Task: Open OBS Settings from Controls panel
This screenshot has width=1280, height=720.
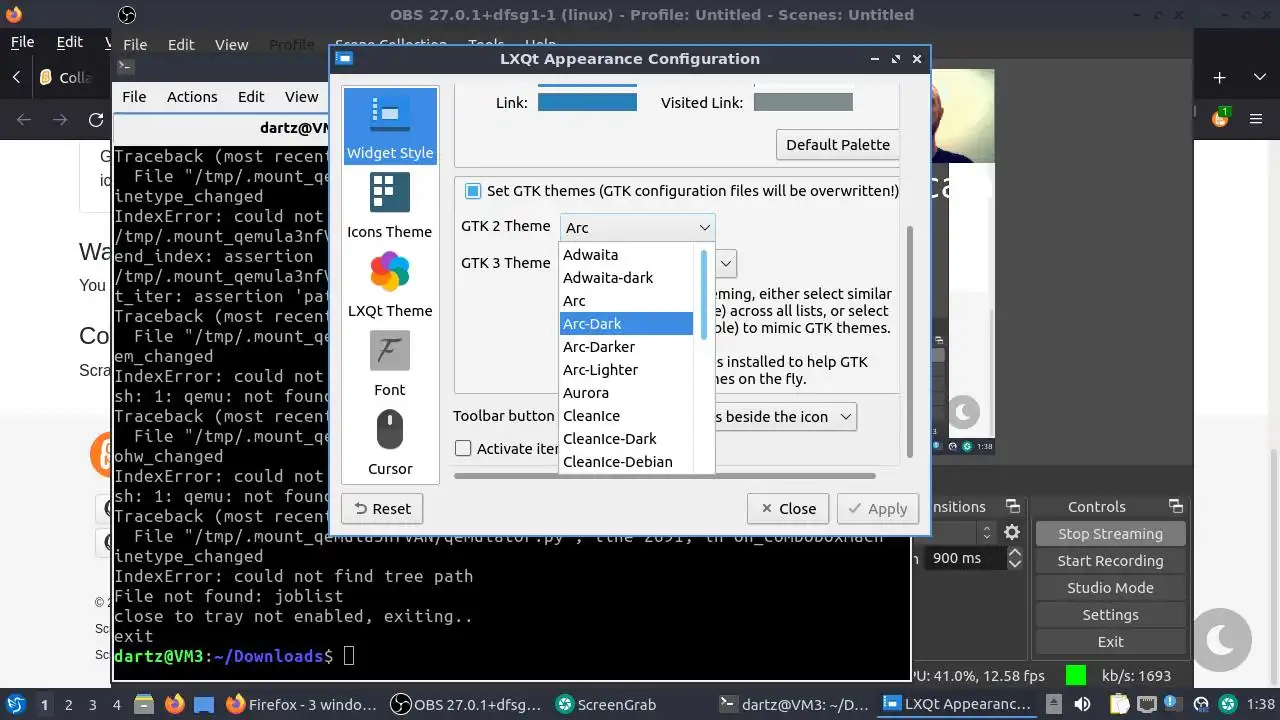Action: (1110, 615)
